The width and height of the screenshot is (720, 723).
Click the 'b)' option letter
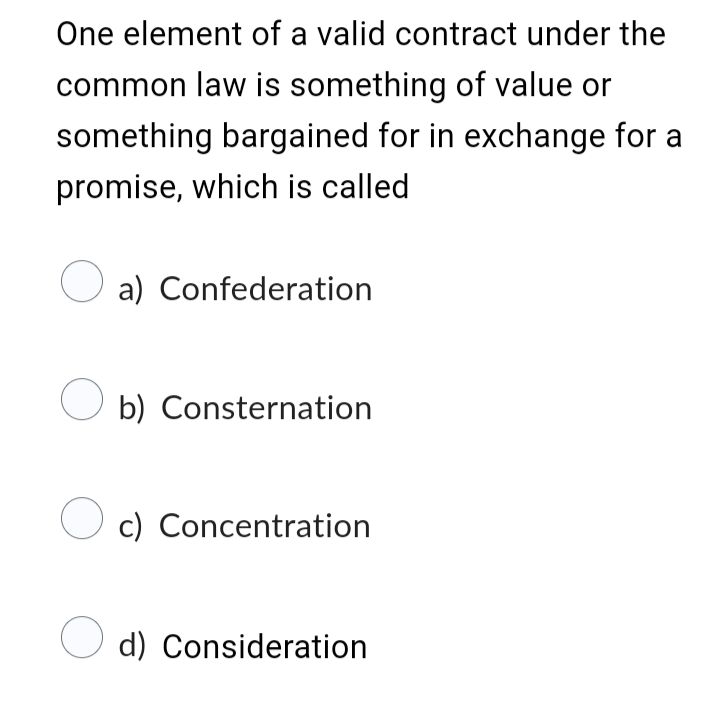[x=131, y=408]
